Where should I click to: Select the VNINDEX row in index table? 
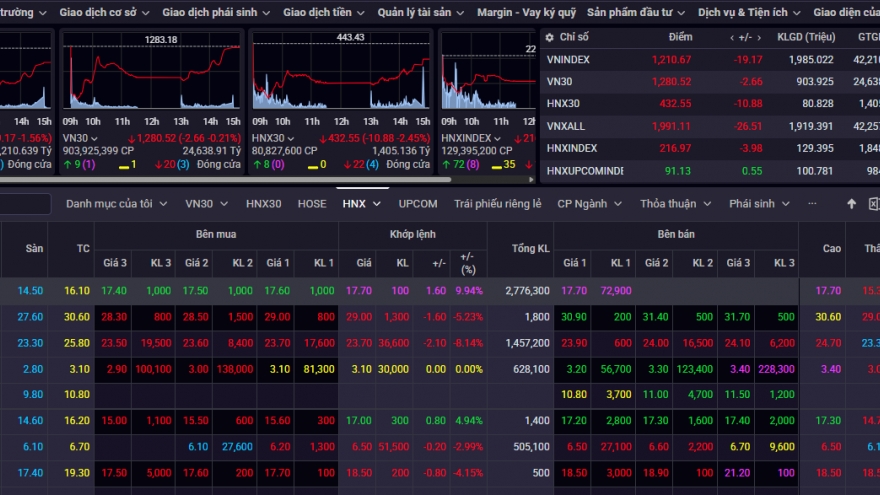568,59
